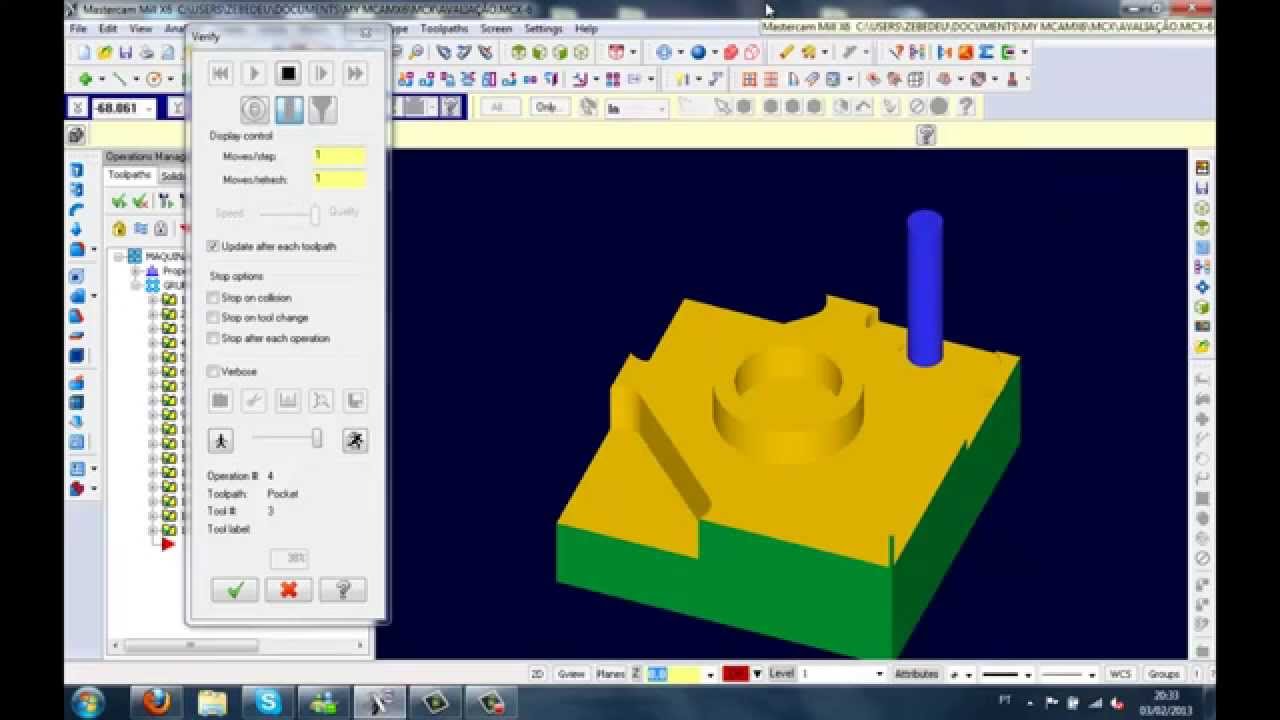Click the Open file toolbar icon
Image resolution: width=1280 pixels, height=720 pixels.
[x=105, y=53]
